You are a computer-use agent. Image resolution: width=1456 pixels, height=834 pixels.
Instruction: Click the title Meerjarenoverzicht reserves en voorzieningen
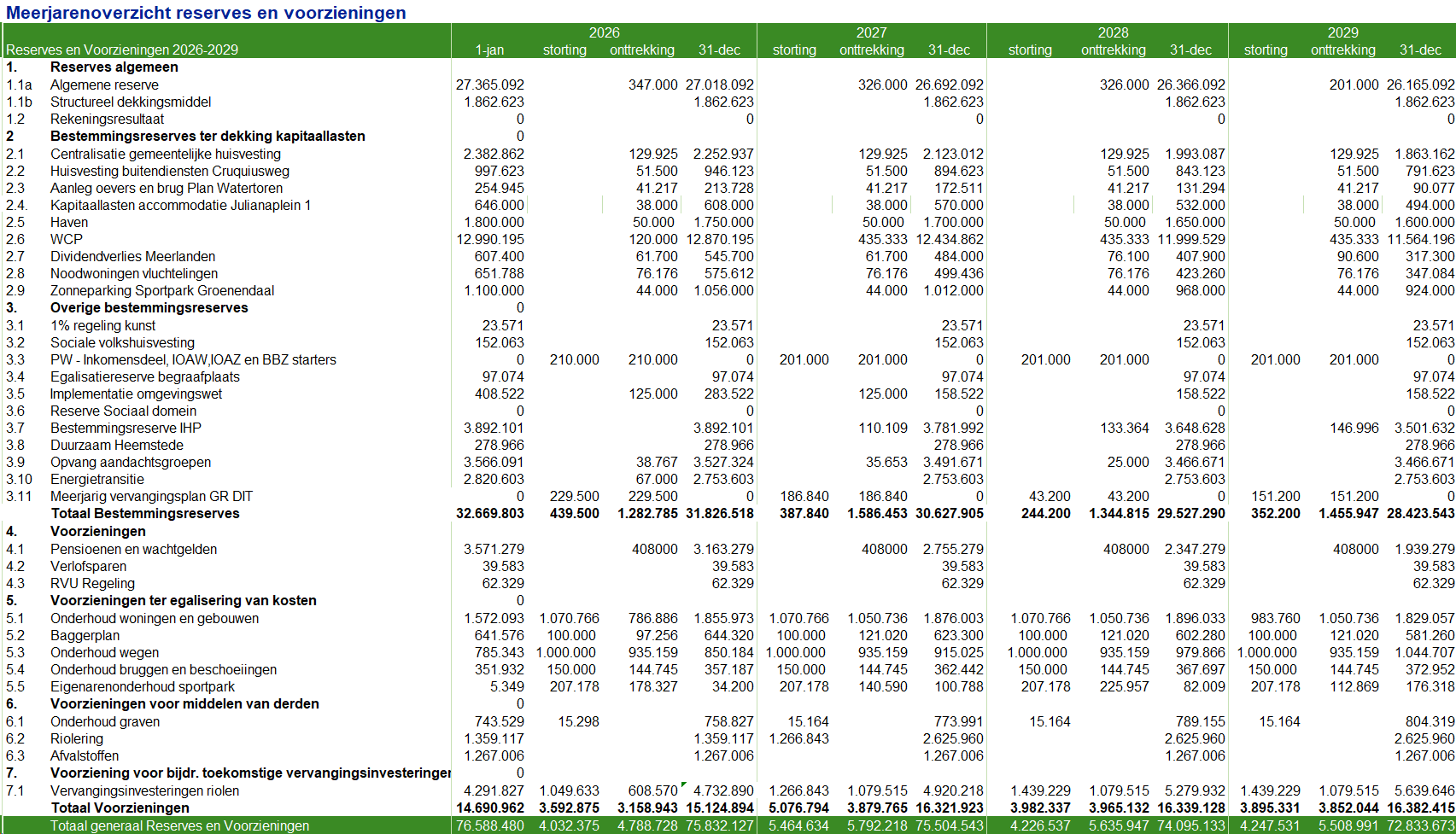coord(206,13)
